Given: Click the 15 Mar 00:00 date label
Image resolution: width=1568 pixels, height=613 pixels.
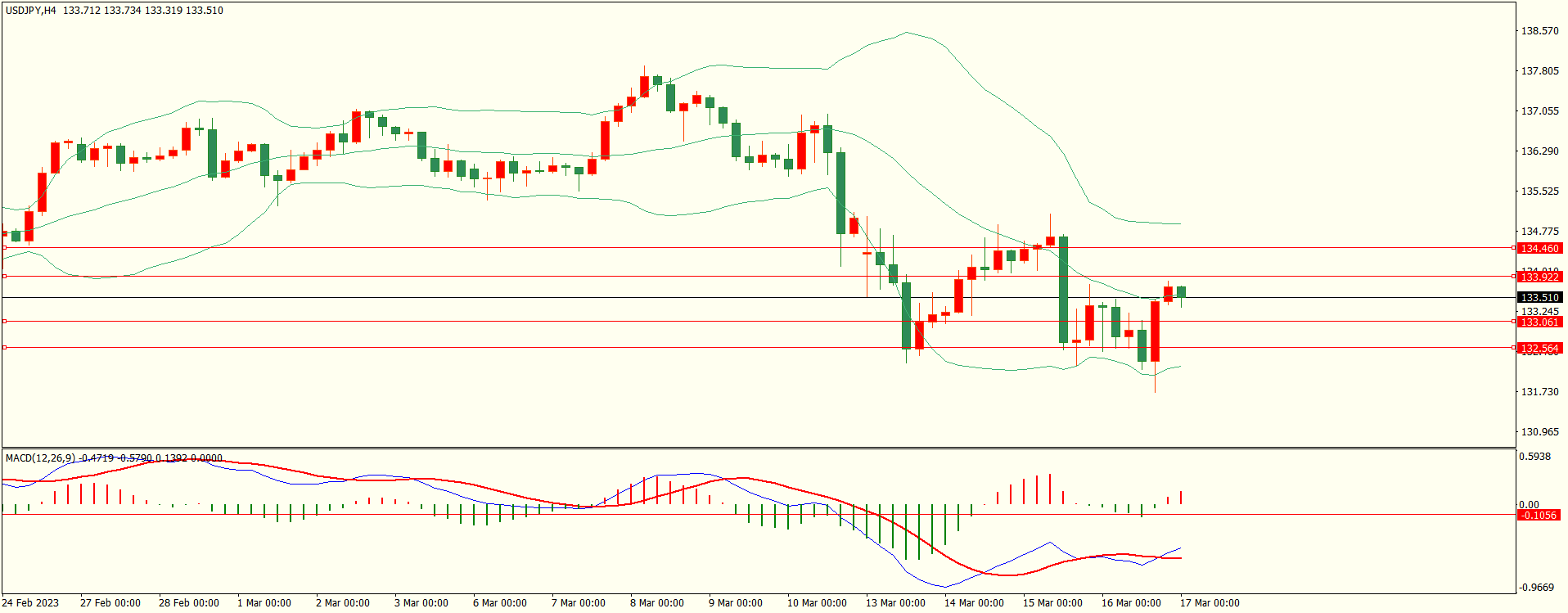Looking at the screenshot, I should tap(1052, 603).
